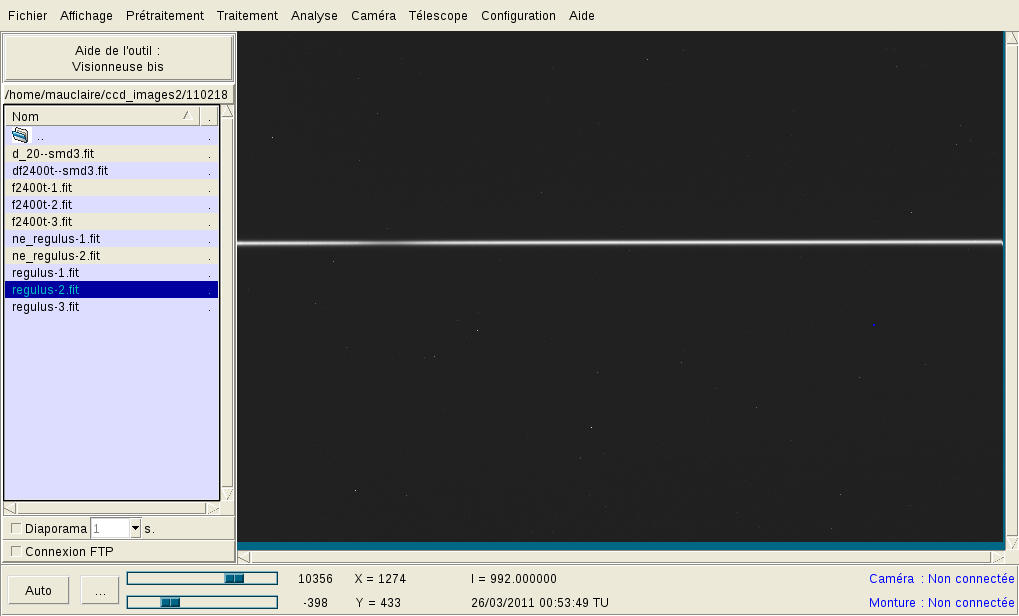Open the Fichier menu
Screen dimensions: 1019x616
(27, 16)
